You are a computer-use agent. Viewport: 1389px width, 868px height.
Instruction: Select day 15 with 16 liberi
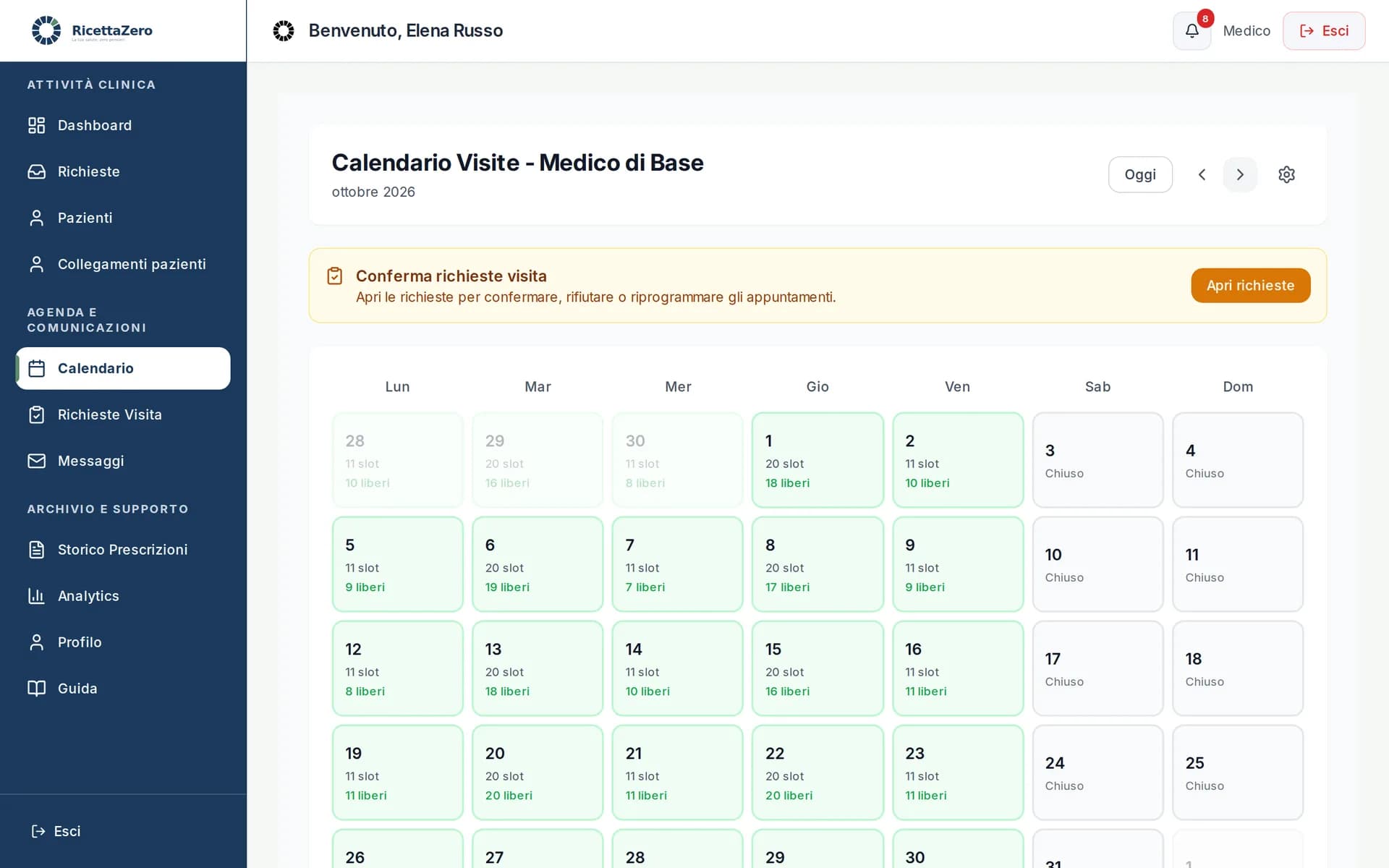[817, 668]
